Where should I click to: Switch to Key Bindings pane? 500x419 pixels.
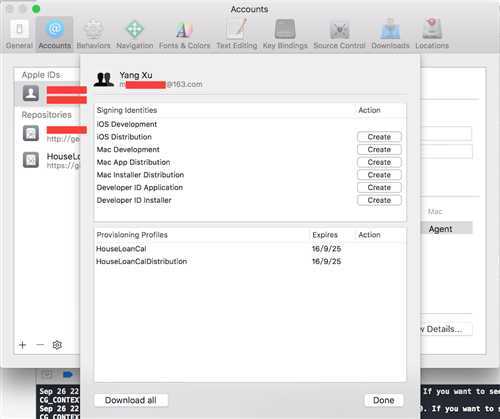[x=285, y=35]
